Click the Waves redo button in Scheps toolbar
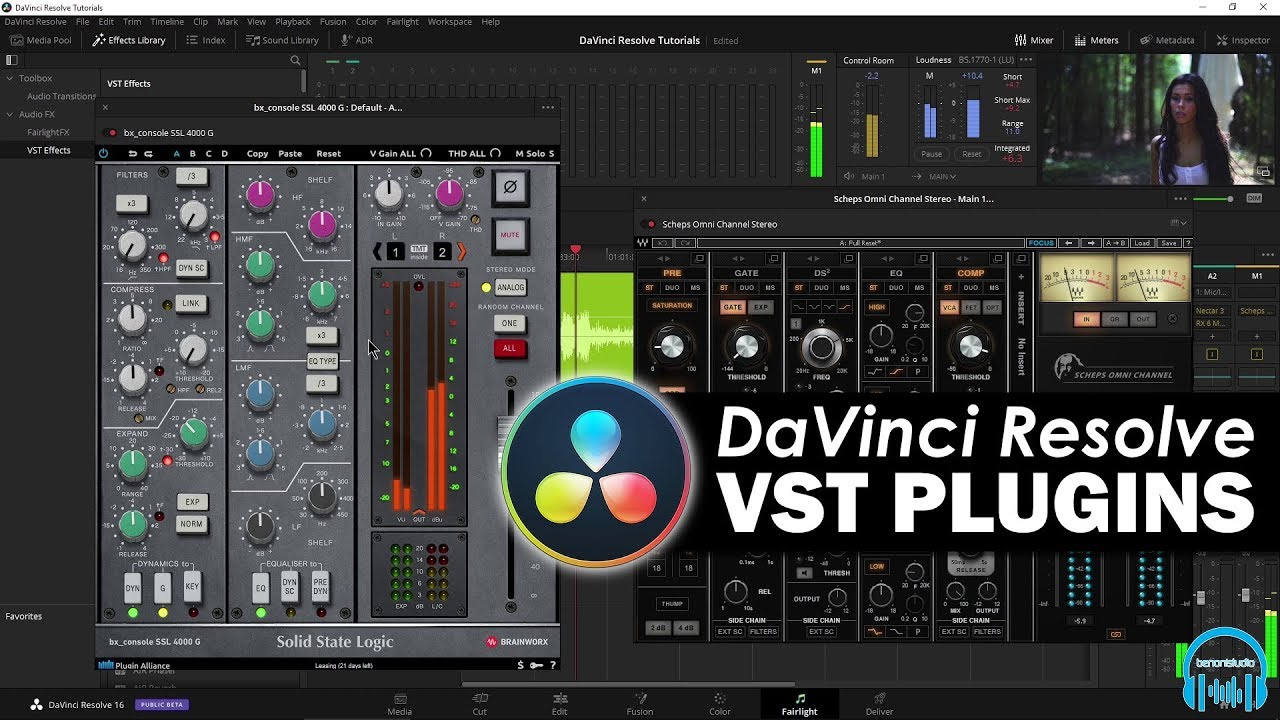This screenshot has height=720, width=1280. coord(685,243)
